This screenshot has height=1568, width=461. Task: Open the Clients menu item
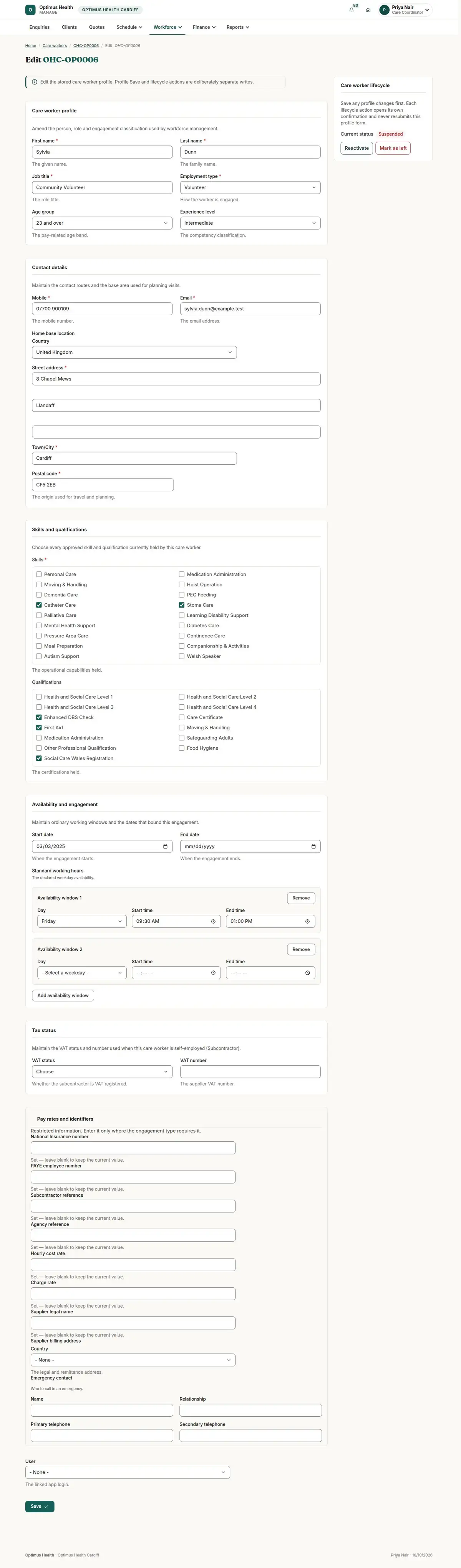pos(70,27)
